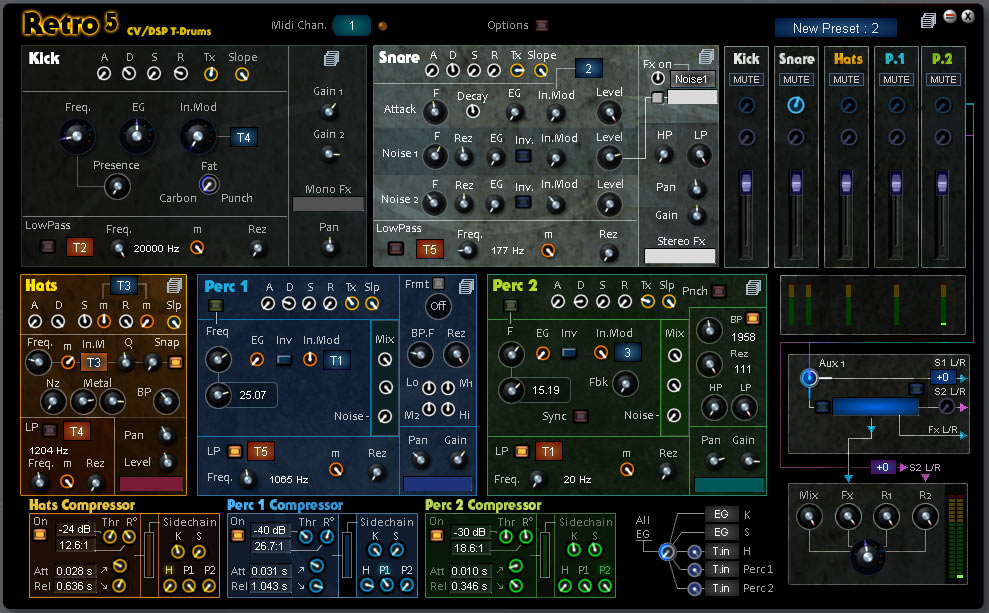This screenshot has height=613, width=989.
Task: Open the Snare section preset copy icon
Action: 706,57
